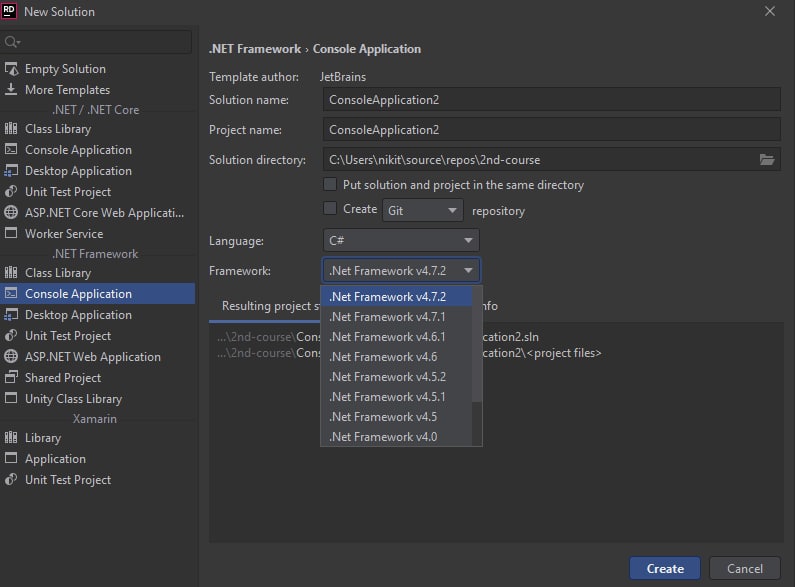
Task: Browse for solution directory via folder icon
Action: [767, 160]
